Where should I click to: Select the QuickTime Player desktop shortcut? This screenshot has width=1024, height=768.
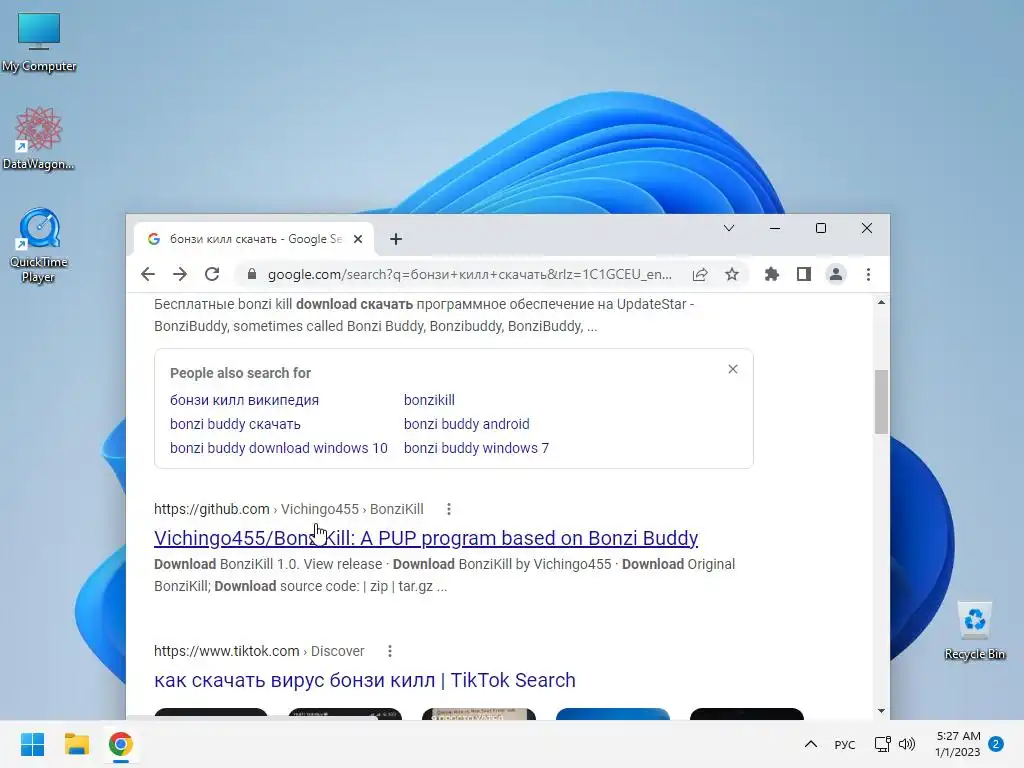(39, 245)
